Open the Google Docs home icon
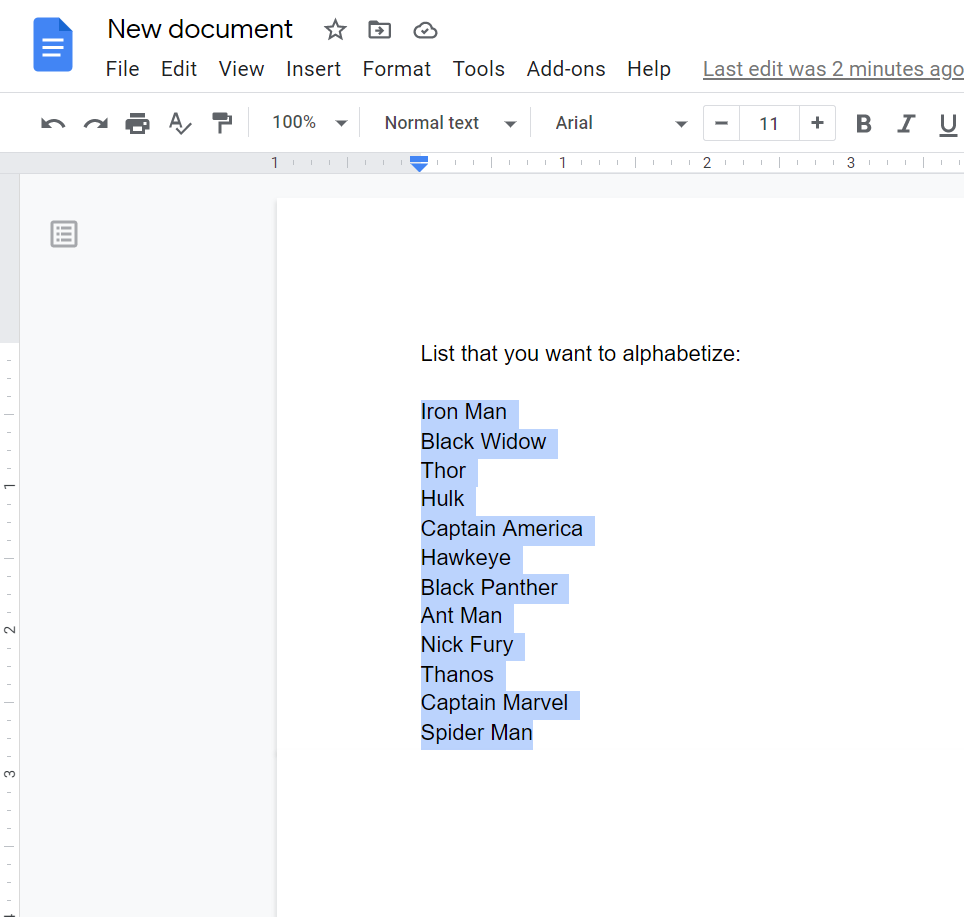Viewport: 964px width, 917px height. [x=53, y=44]
